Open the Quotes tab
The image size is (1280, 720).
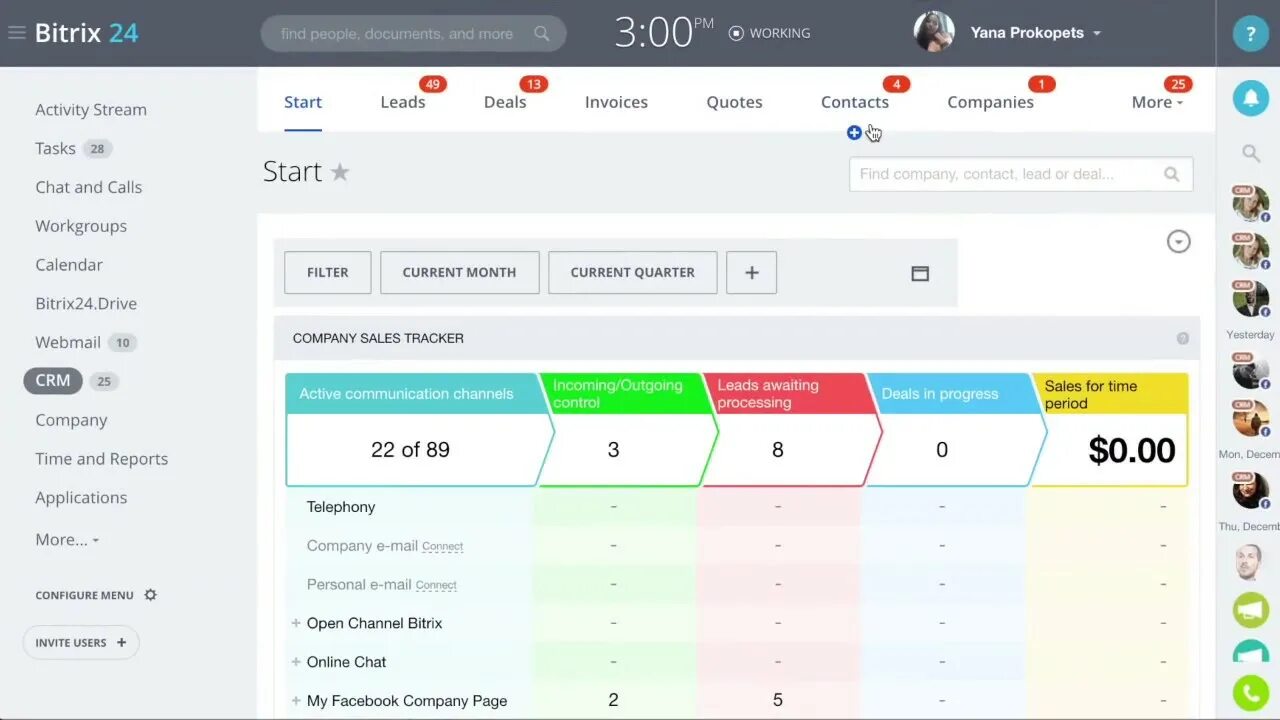click(734, 102)
